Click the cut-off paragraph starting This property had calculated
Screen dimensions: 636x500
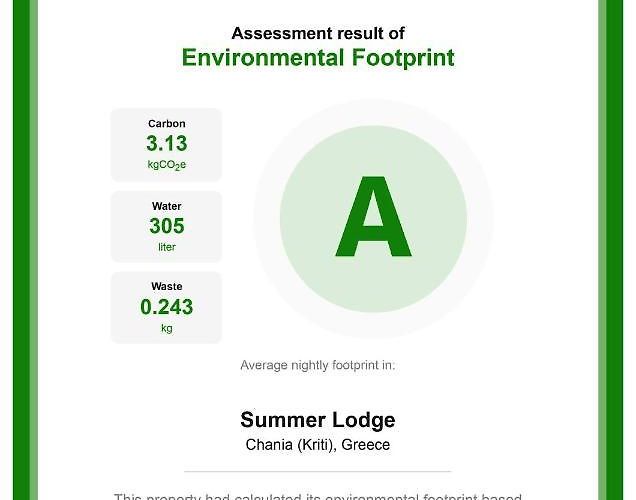pyautogui.click(x=318, y=496)
